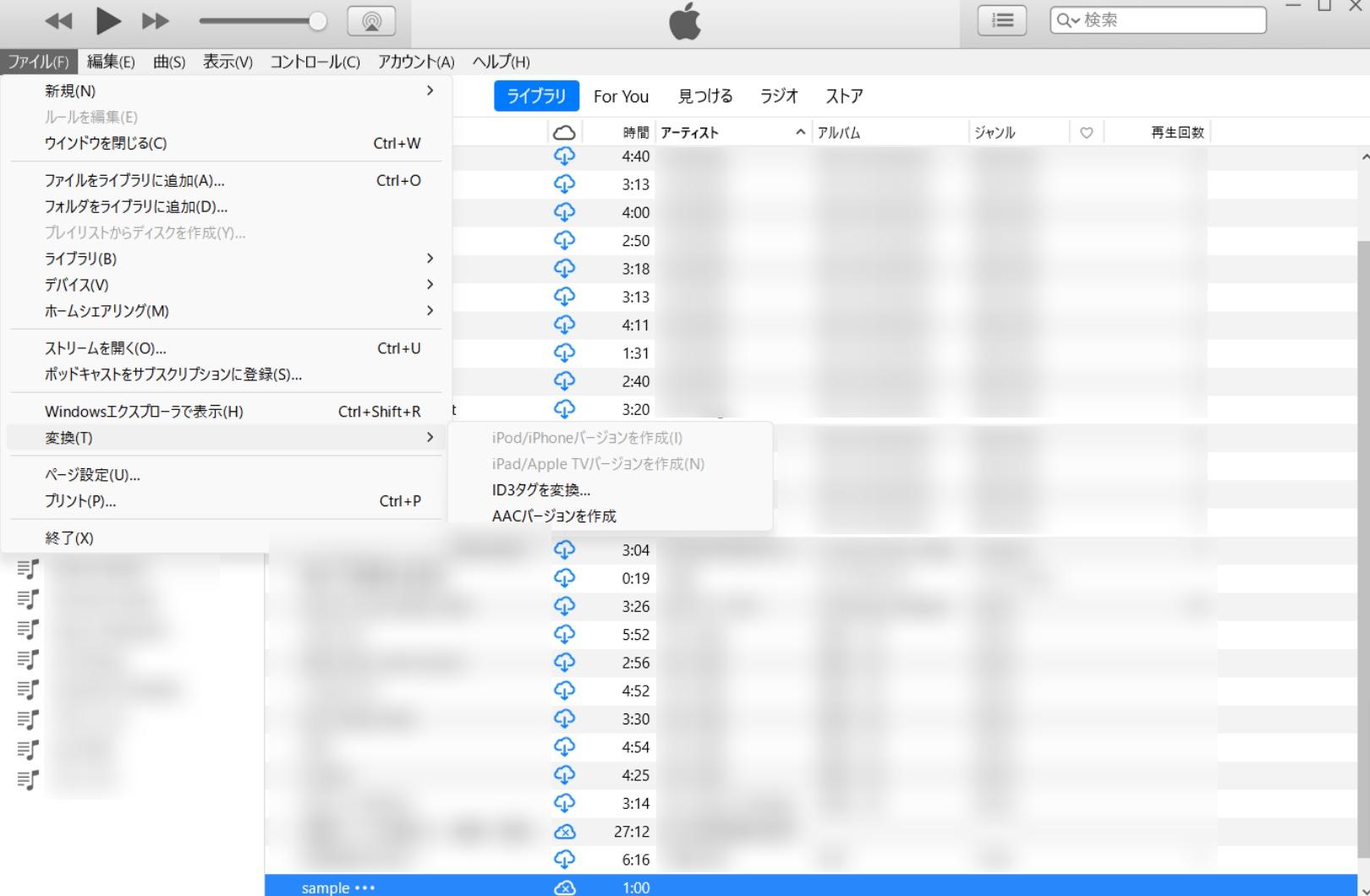Download the 0:19 track via cloud icon
Screen dimensions: 1370x896
[564, 578]
